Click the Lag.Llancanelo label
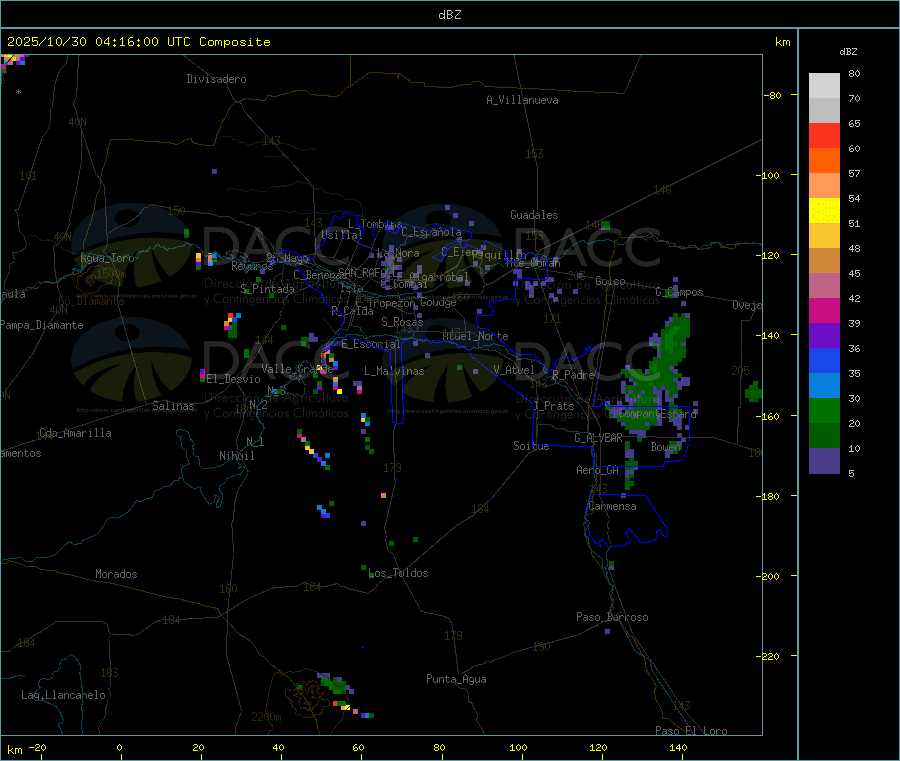Image resolution: width=900 pixels, height=761 pixels. 63,695
